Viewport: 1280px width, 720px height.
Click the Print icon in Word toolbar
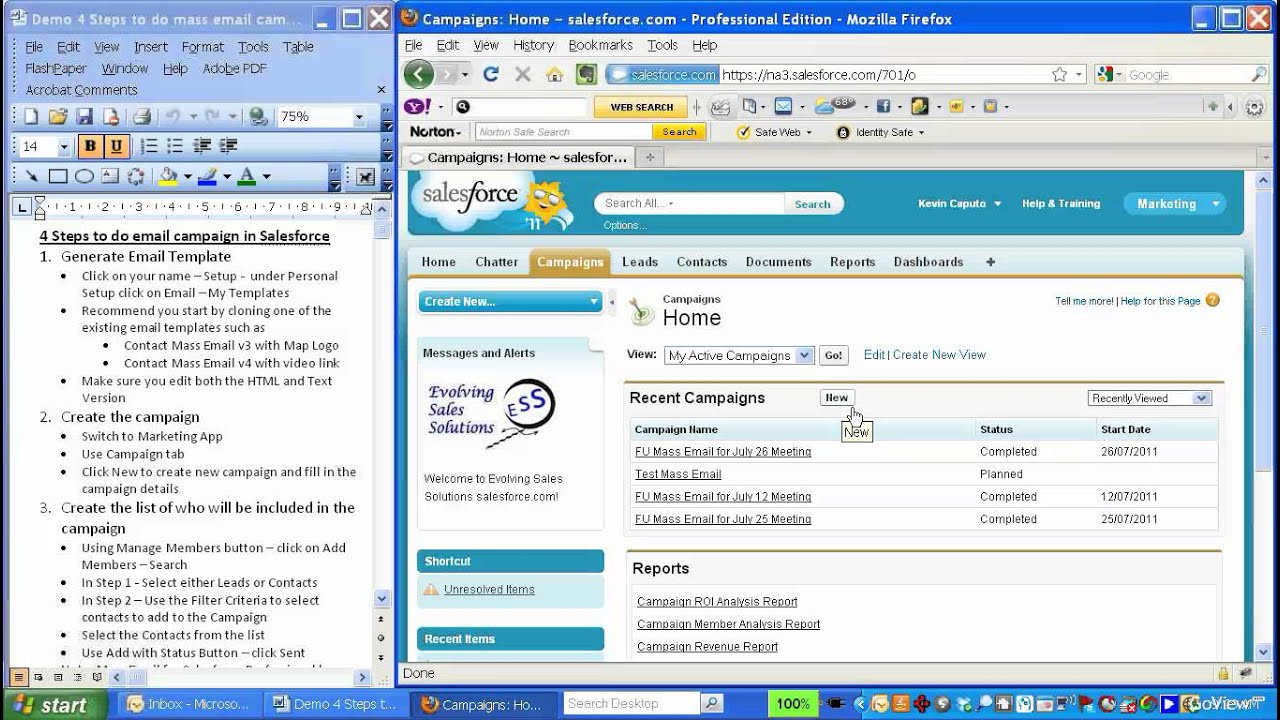pos(142,117)
